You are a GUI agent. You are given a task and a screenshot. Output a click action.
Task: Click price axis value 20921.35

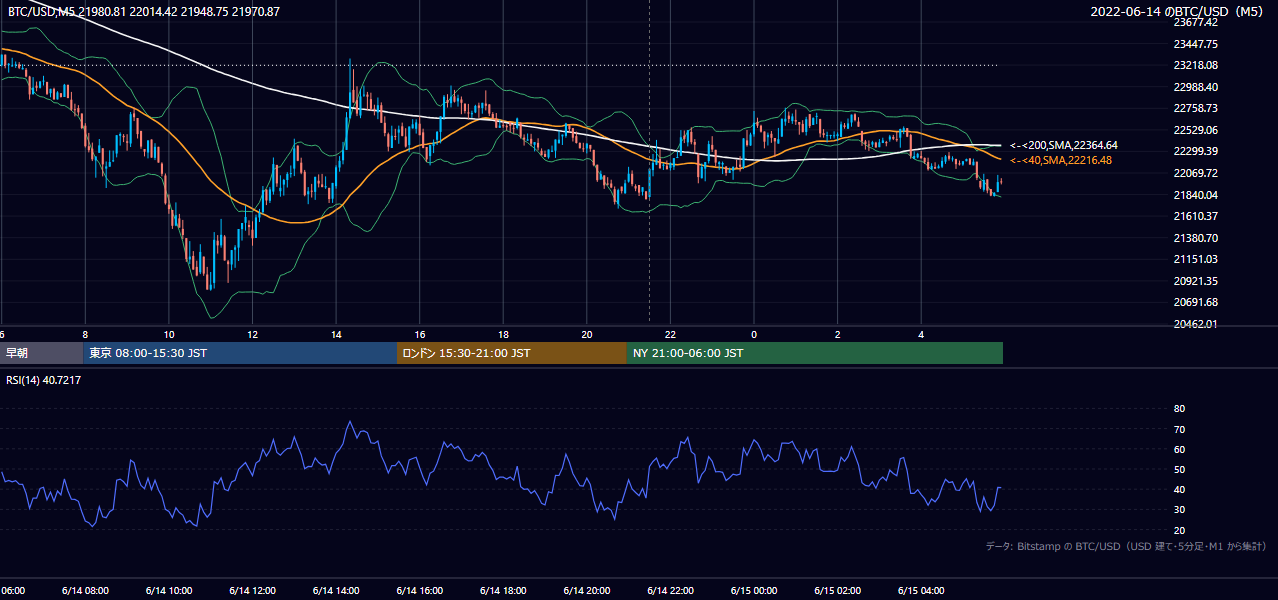click(1195, 281)
